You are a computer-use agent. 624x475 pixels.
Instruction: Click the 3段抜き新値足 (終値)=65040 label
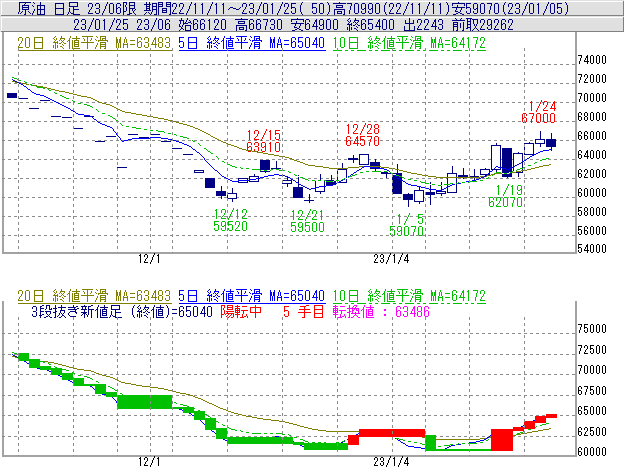(x=122, y=311)
